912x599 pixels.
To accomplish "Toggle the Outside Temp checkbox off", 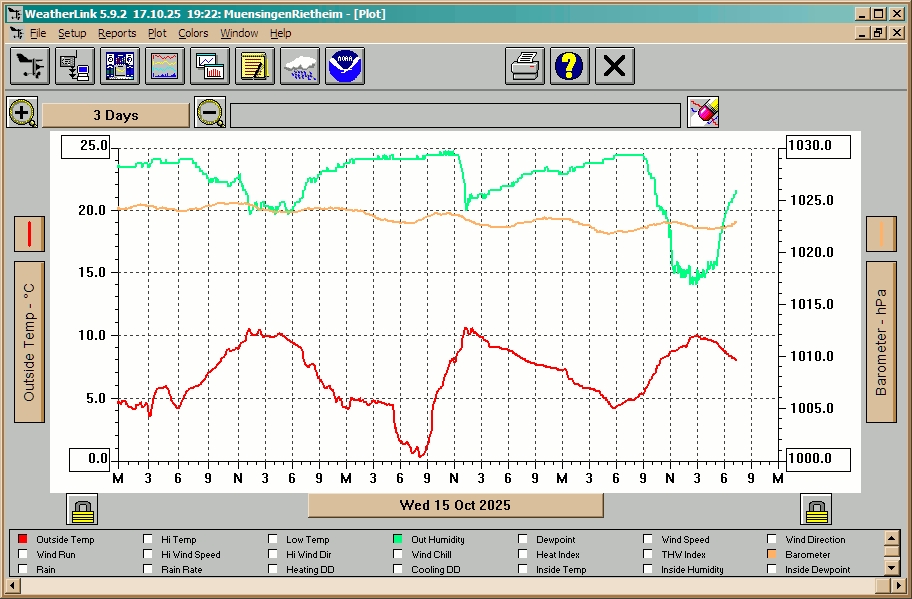I will [24, 540].
